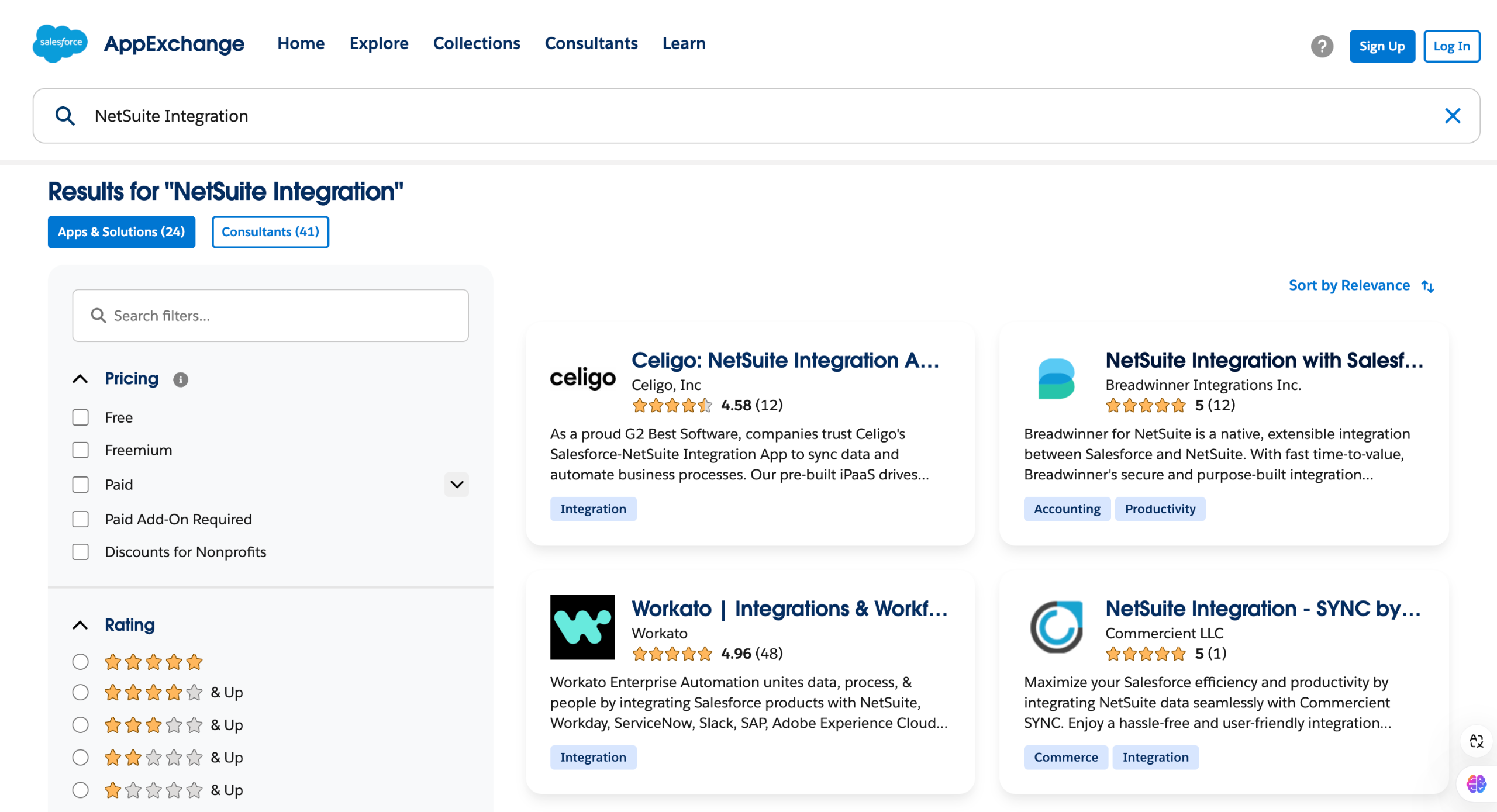Viewport: 1497px width, 812px height.
Task: Collapse the Pricing filter section
Action: click(80, 379)
